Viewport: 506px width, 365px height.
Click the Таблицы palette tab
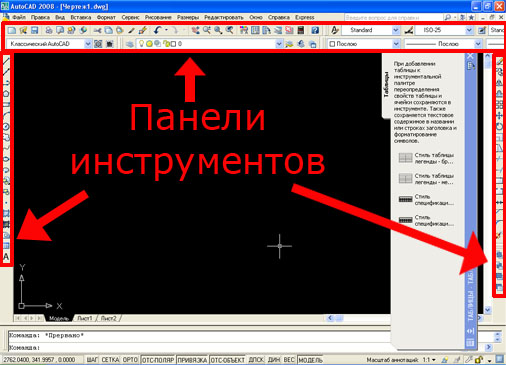(386, 85)
